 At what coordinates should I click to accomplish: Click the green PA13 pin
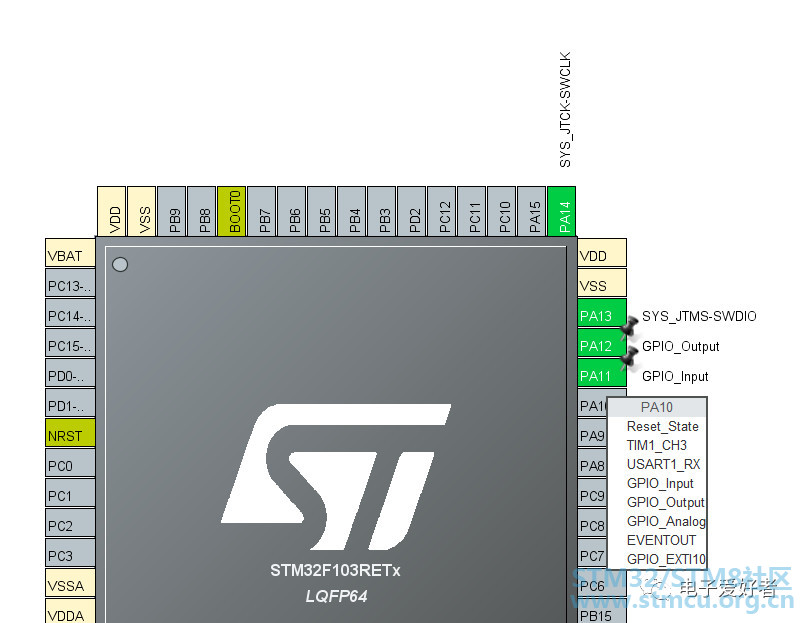click(602, 313)
